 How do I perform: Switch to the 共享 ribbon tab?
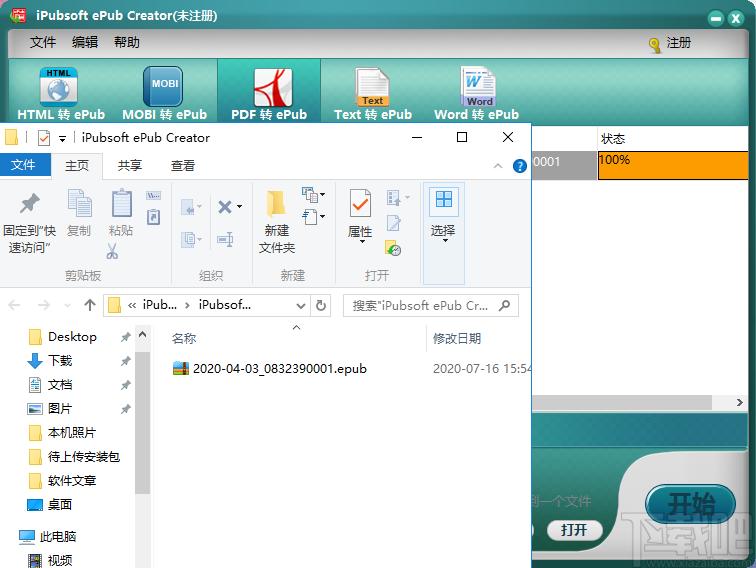point(130,165)
